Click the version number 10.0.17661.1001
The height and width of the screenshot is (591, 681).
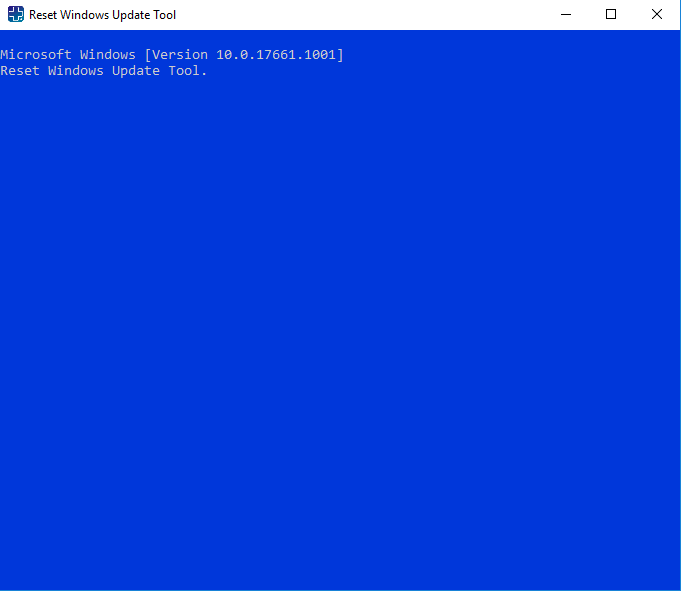pos(276,55)
